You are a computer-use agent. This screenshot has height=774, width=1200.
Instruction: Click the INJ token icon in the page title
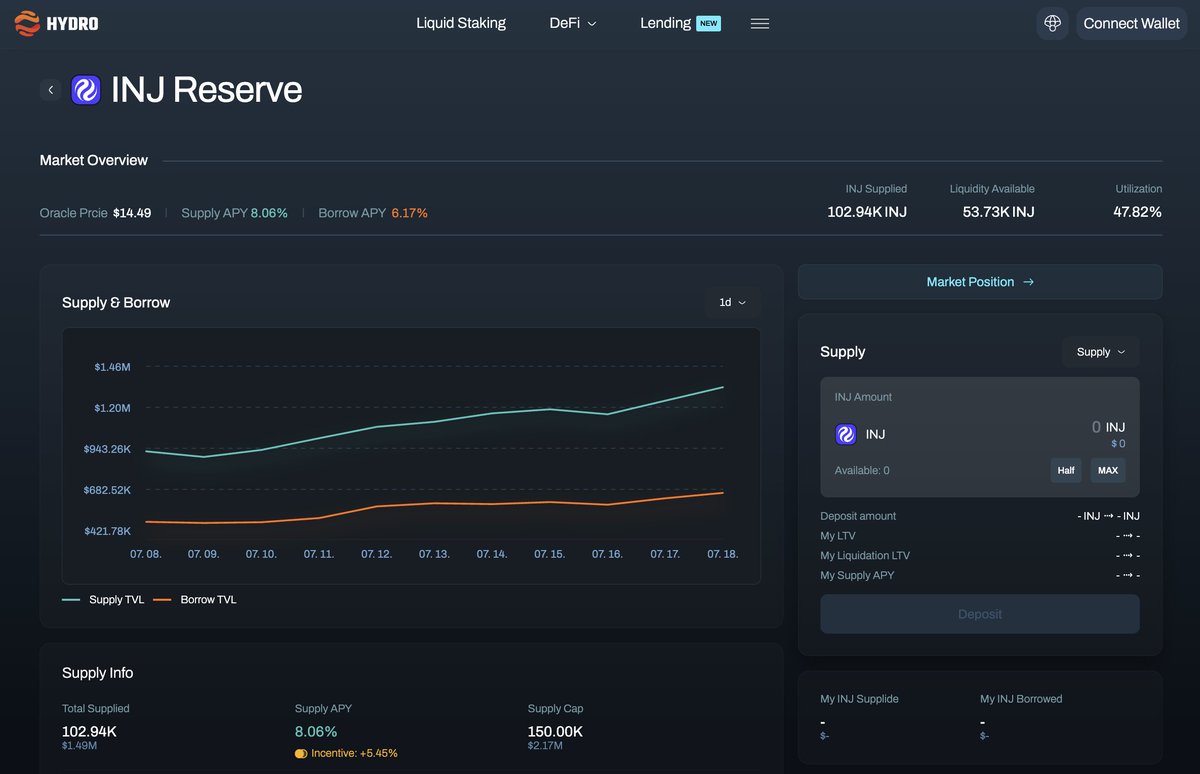(x=86, y=90)
